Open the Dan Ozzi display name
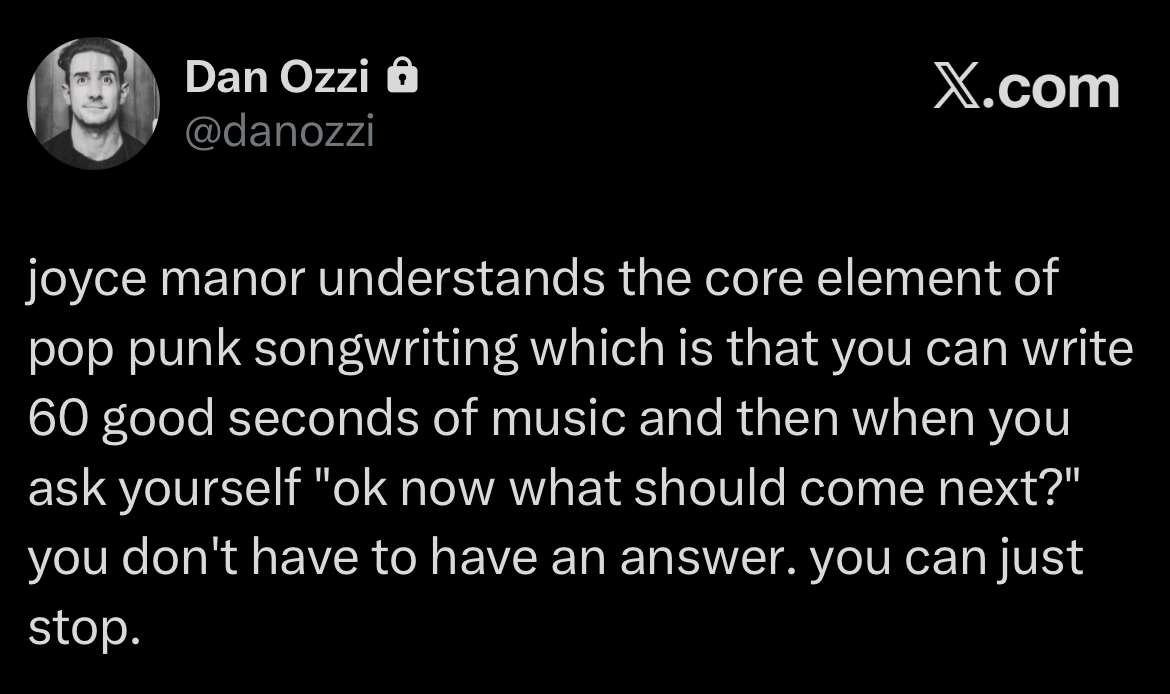1170x694 pixels. (x=277, y=79)
